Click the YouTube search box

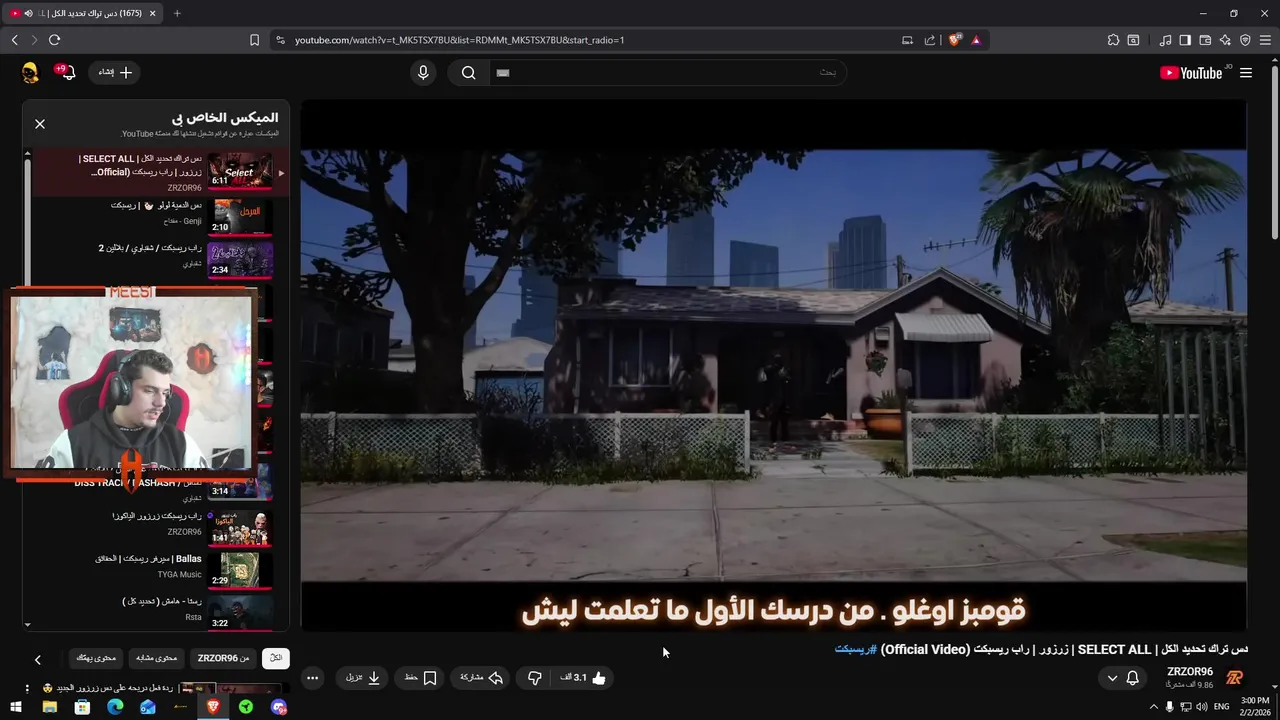coord(667,72)
